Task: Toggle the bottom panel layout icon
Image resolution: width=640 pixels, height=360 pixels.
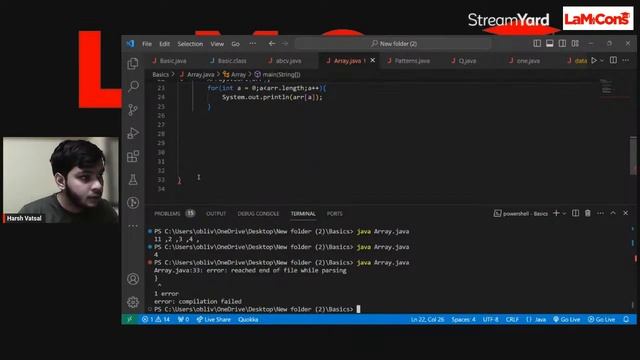Action: click(x=550, y=43)
